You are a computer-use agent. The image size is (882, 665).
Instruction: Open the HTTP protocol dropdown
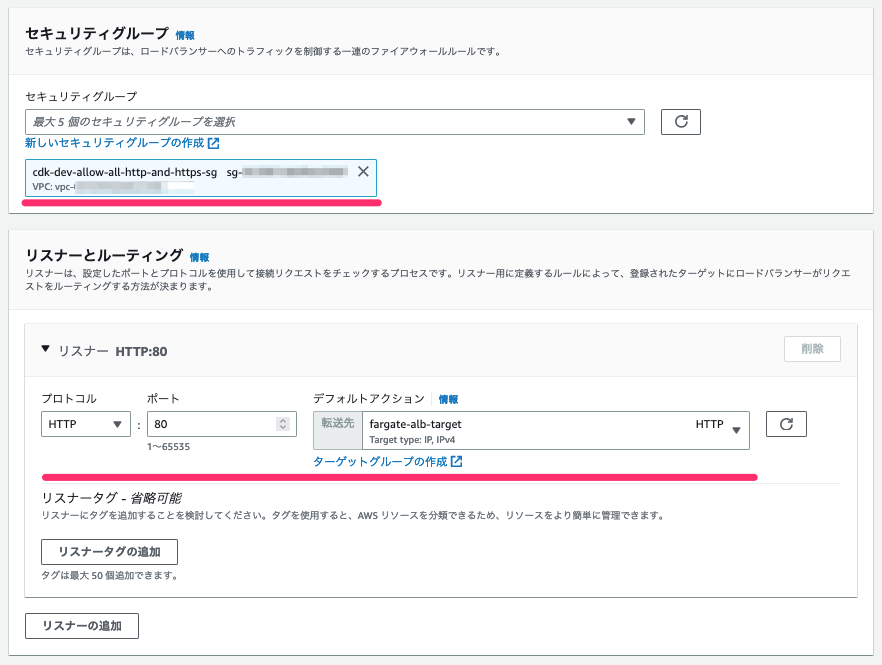coord(86,424)
